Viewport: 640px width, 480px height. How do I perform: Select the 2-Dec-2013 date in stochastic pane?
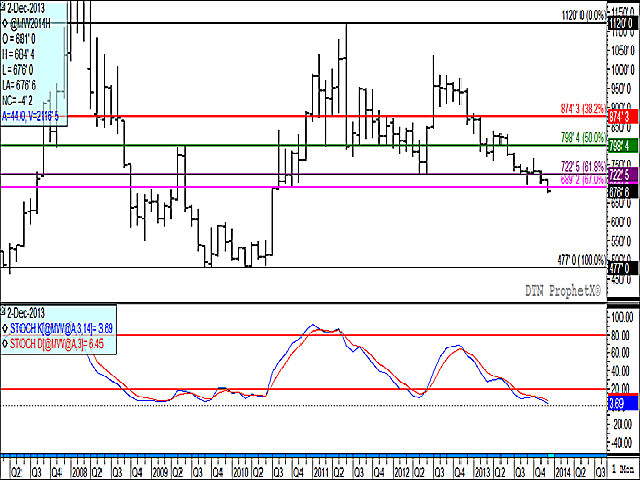click(x=26, y=313)
